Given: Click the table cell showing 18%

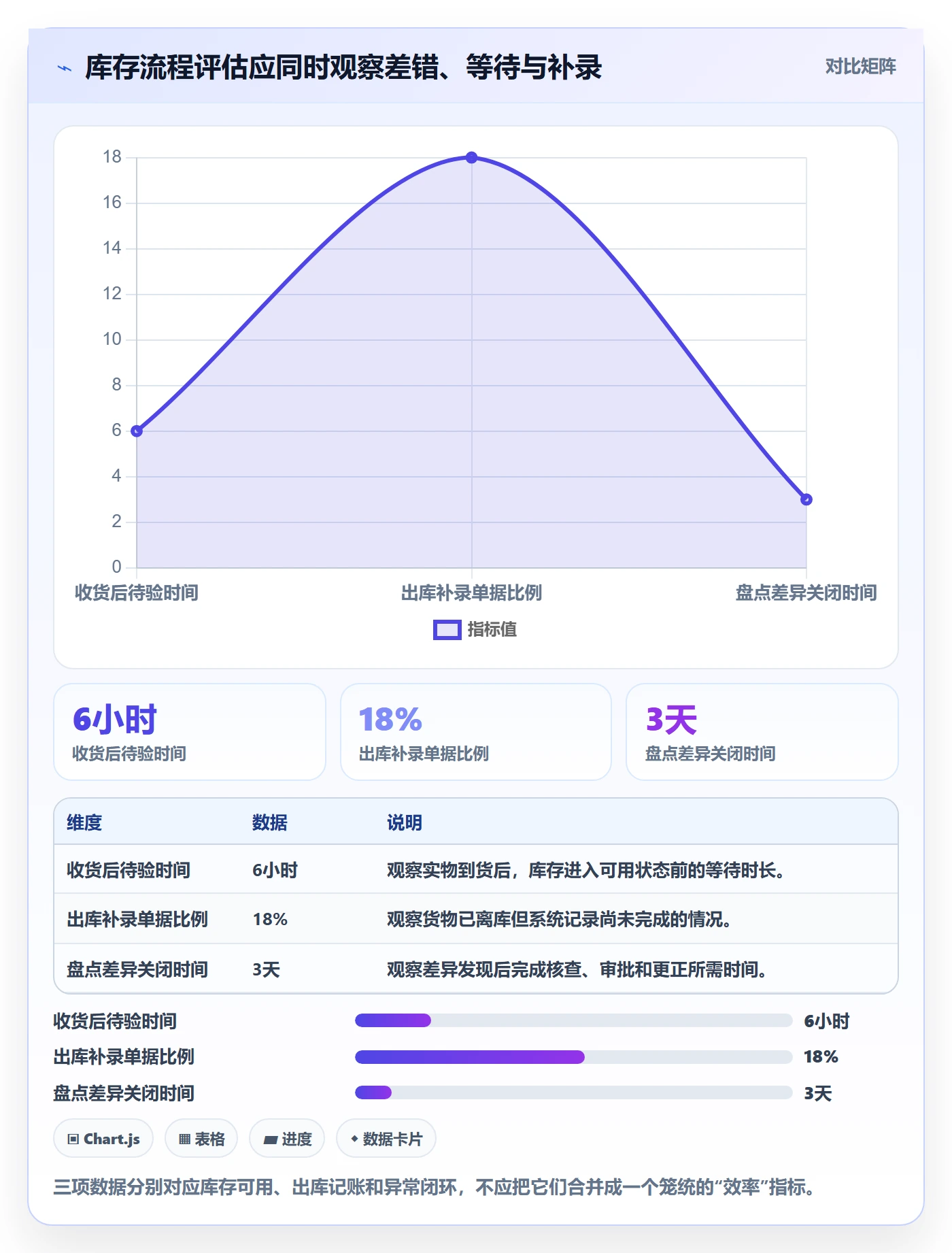Looking at the screenshot, I should tap(270, 919).
